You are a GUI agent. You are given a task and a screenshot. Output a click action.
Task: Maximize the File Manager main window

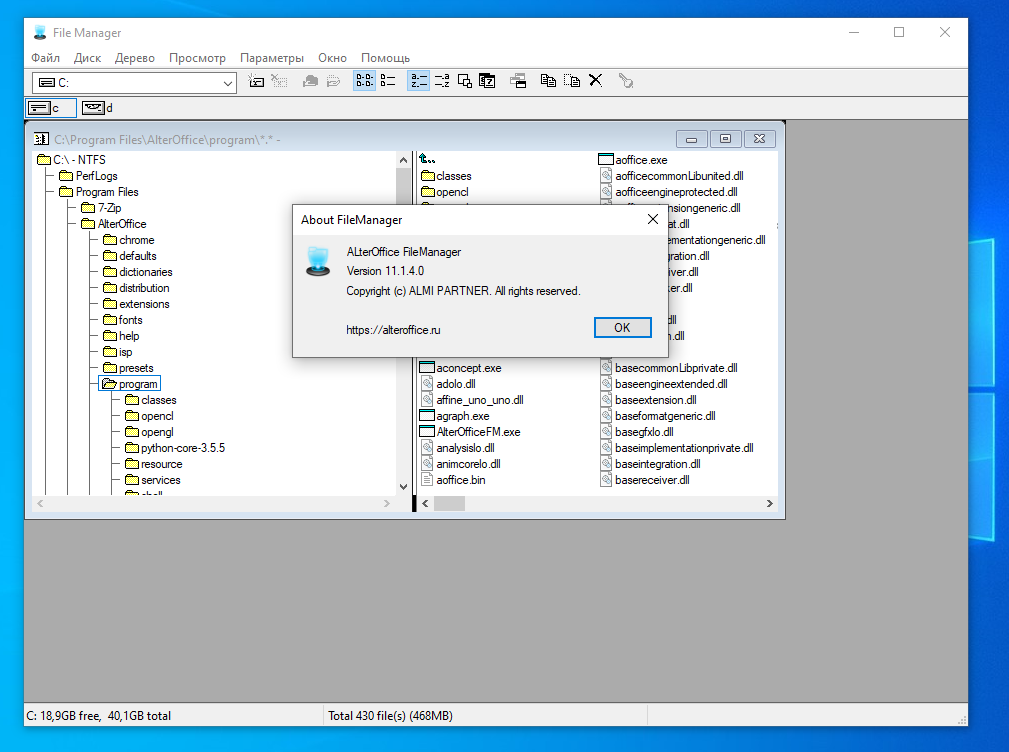pos(899,32)
